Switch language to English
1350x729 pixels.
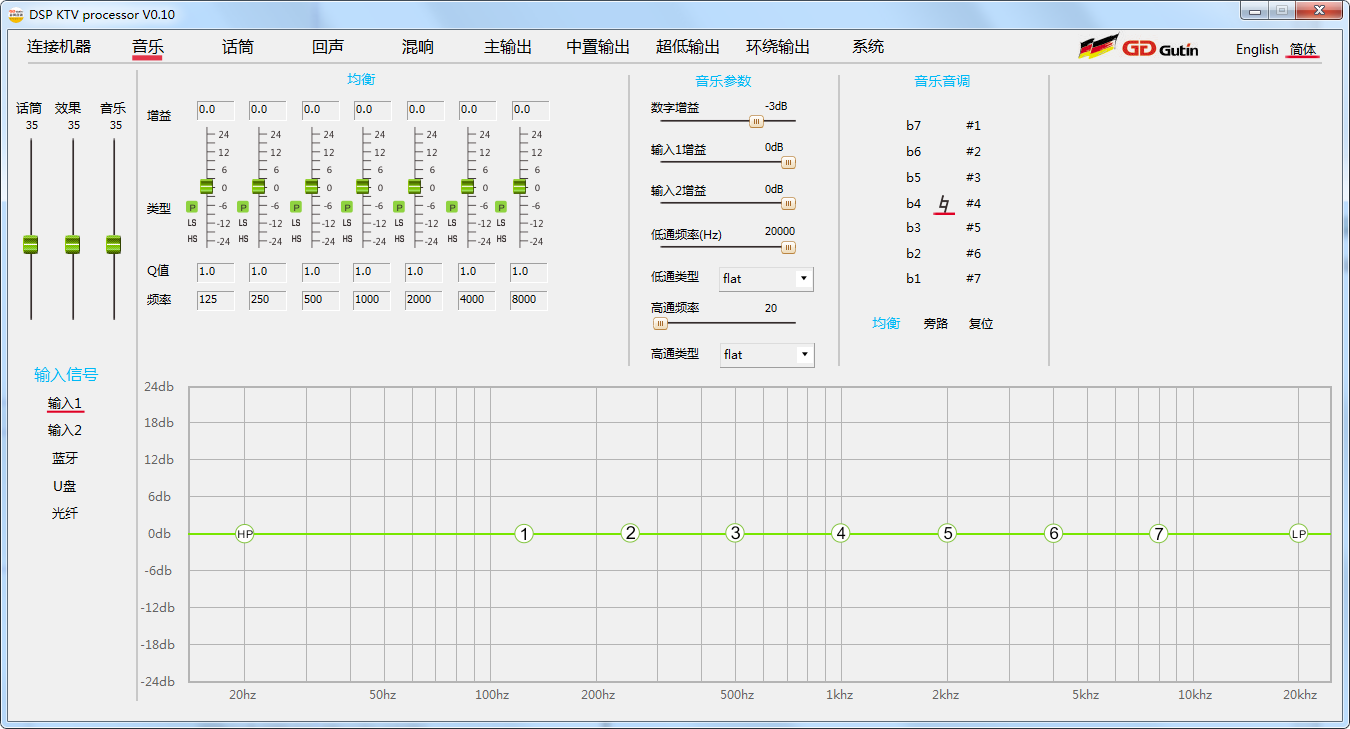pyautogui.click(x=1257, y=49)
